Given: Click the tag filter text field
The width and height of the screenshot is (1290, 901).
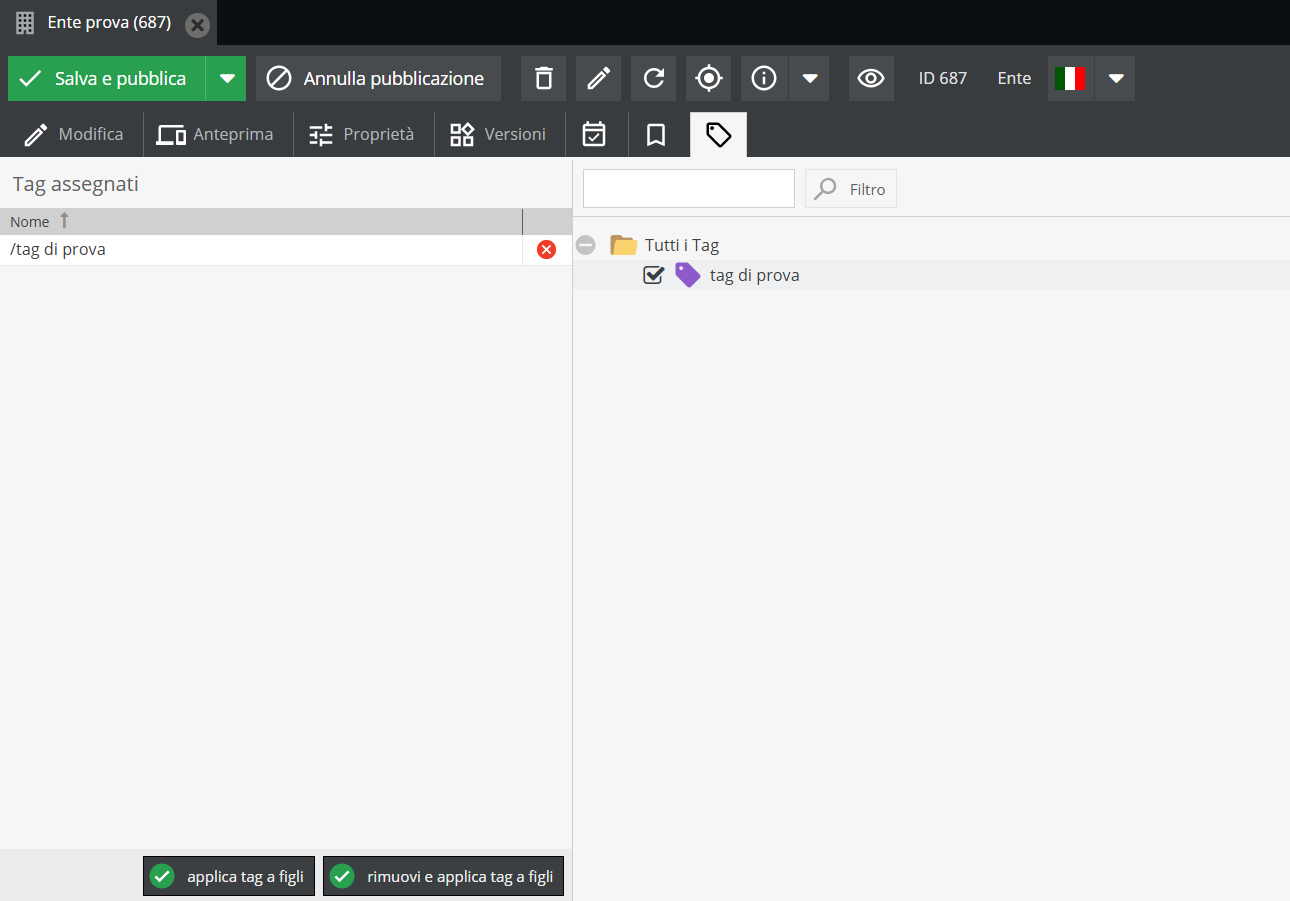Looking at the screenshot, I should coord(688,188).
